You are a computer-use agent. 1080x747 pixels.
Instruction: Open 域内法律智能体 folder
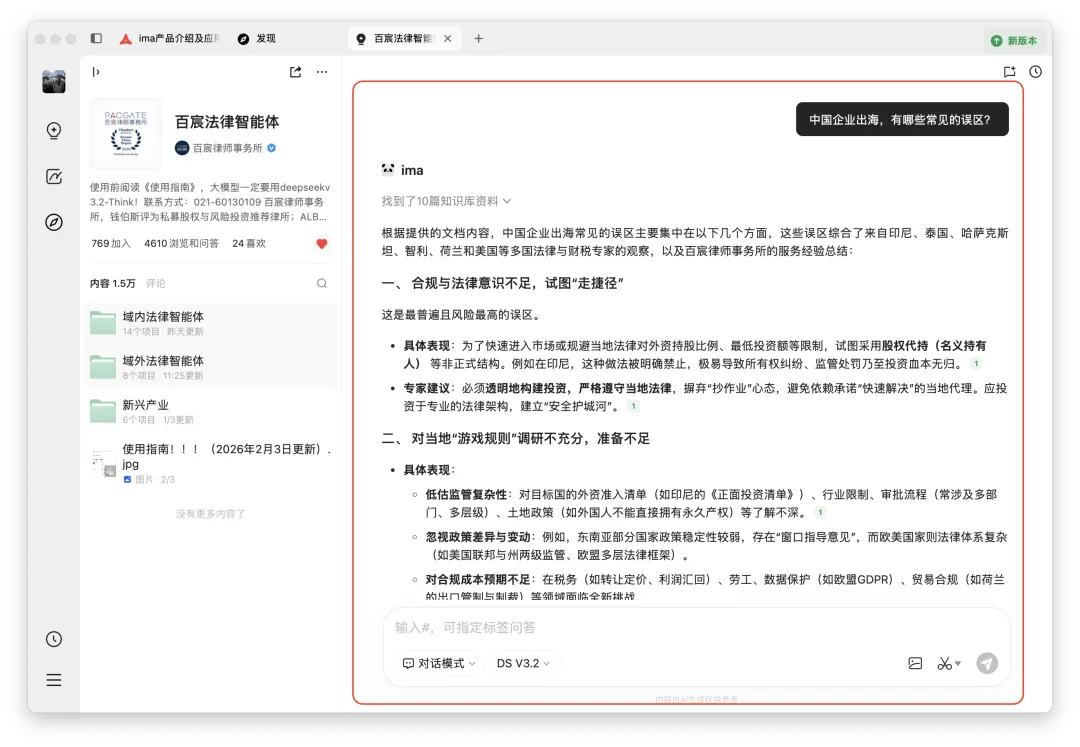[211, 324]
